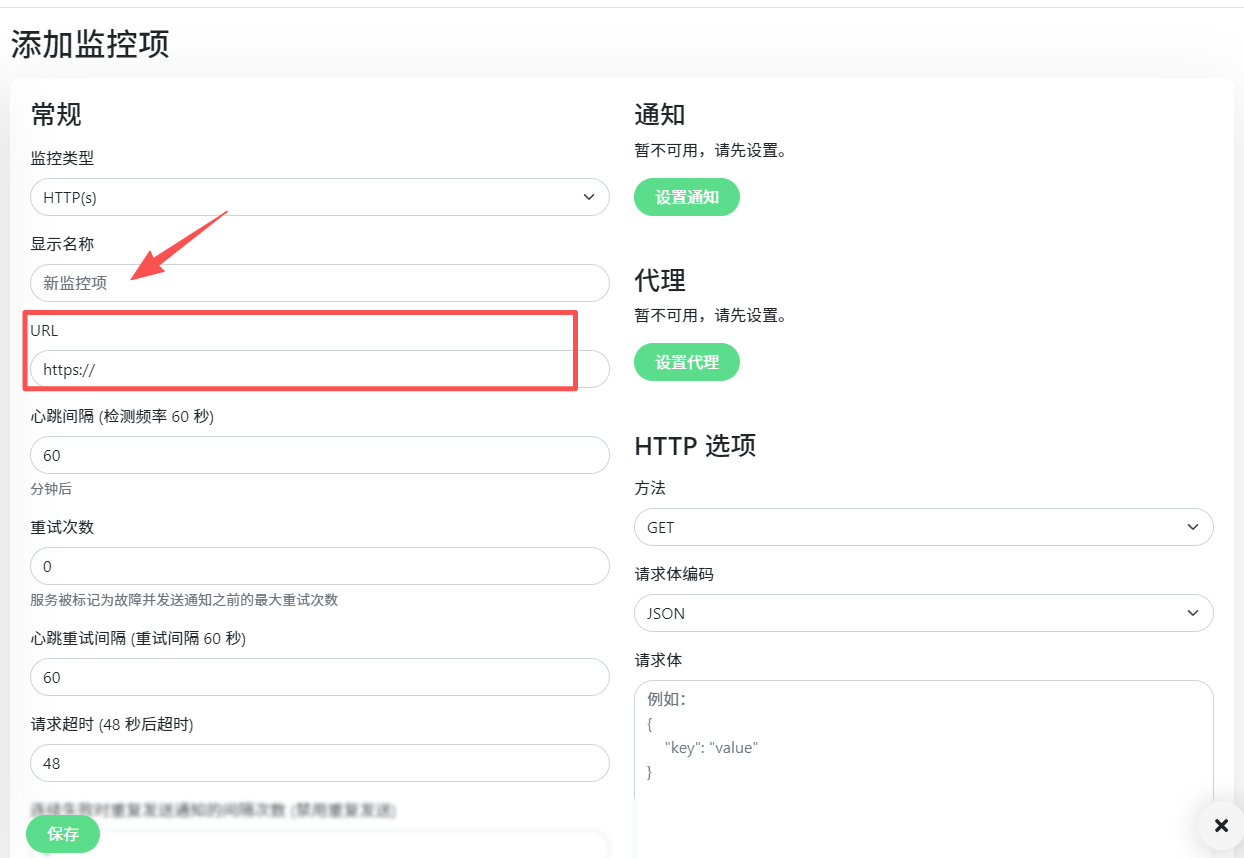Click the X close icon at bottom right
Viewport: 1244px width, 858px height.
1221,826
